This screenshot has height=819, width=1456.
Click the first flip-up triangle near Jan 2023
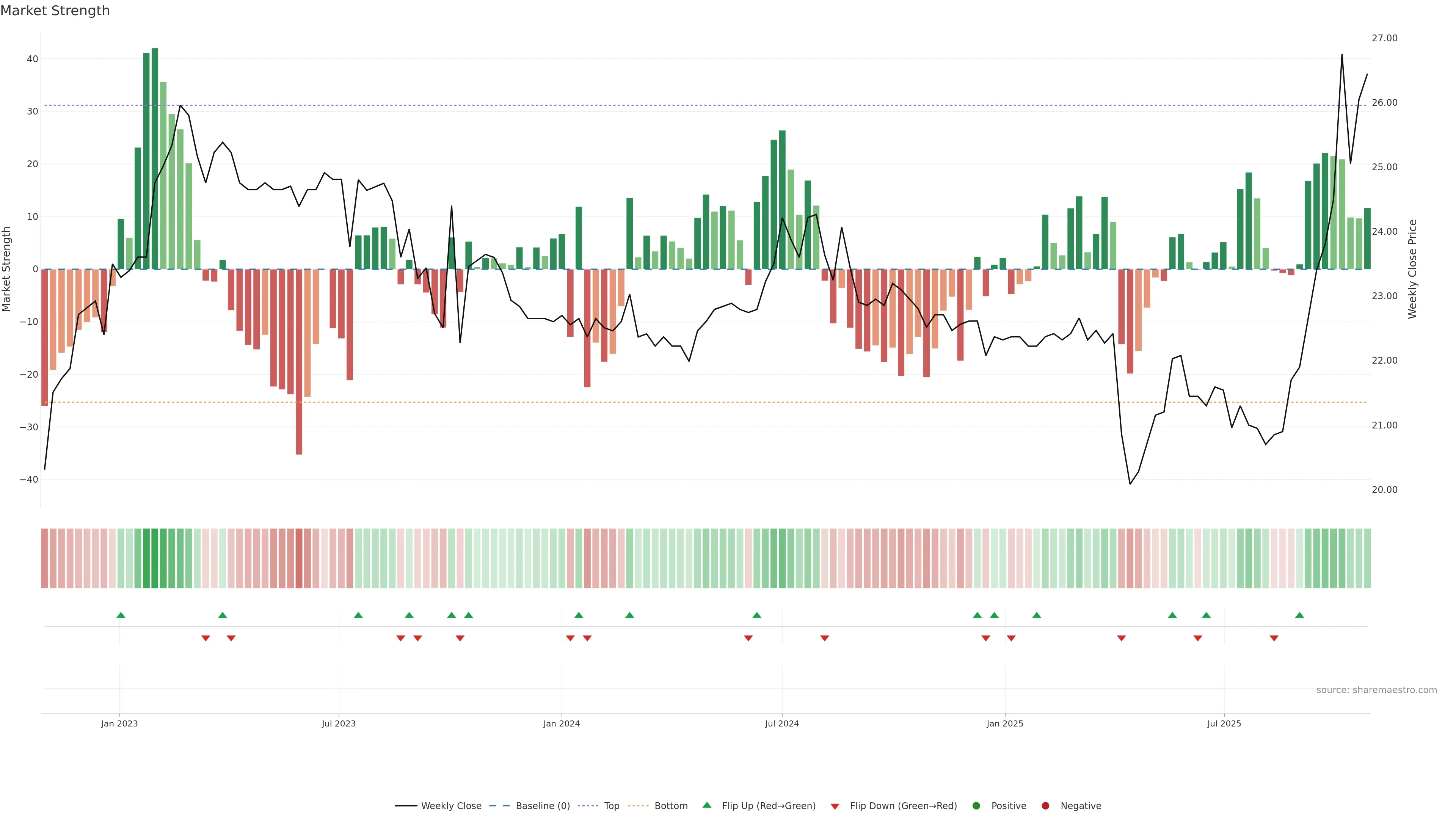pyautogui.click(x=121, y=615)
